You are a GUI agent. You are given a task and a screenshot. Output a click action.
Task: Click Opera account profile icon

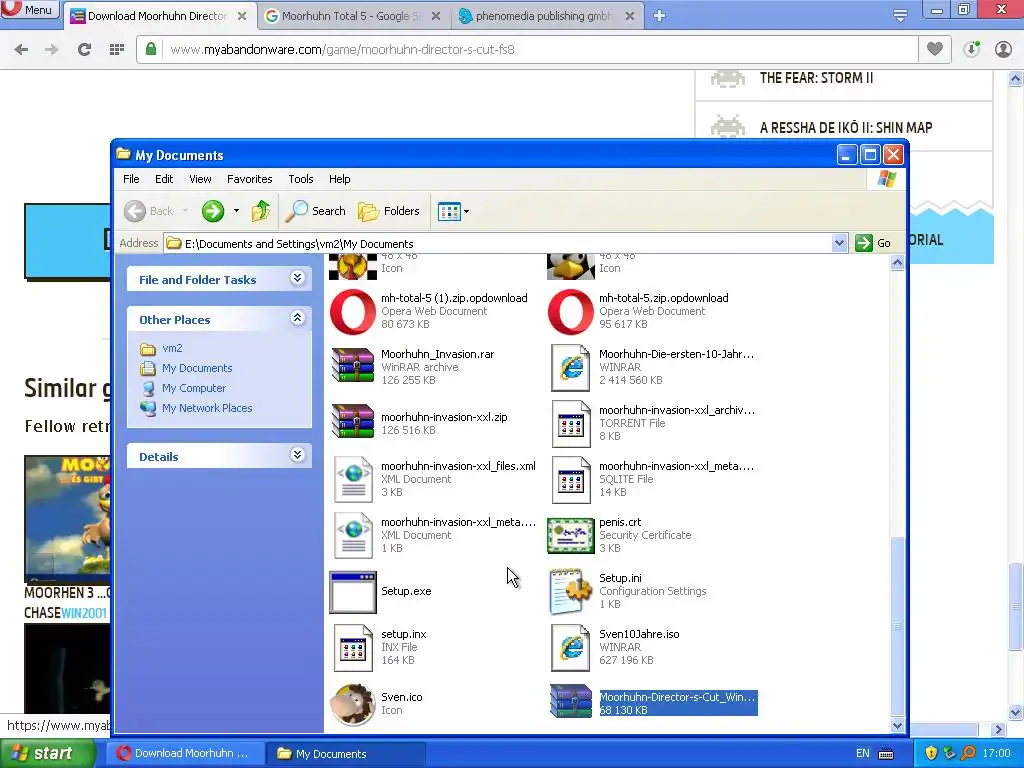pos(1003,49)
